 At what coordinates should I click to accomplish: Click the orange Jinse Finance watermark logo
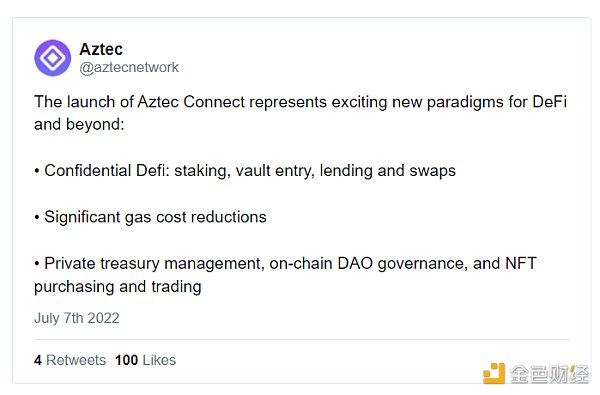click(x=493, y=374)
